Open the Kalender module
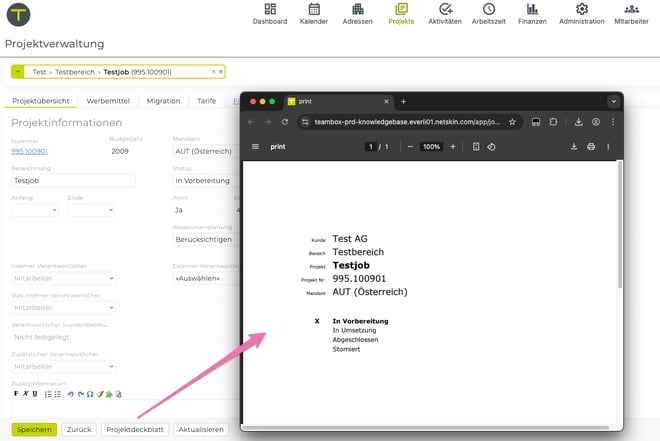 point(314,14)
